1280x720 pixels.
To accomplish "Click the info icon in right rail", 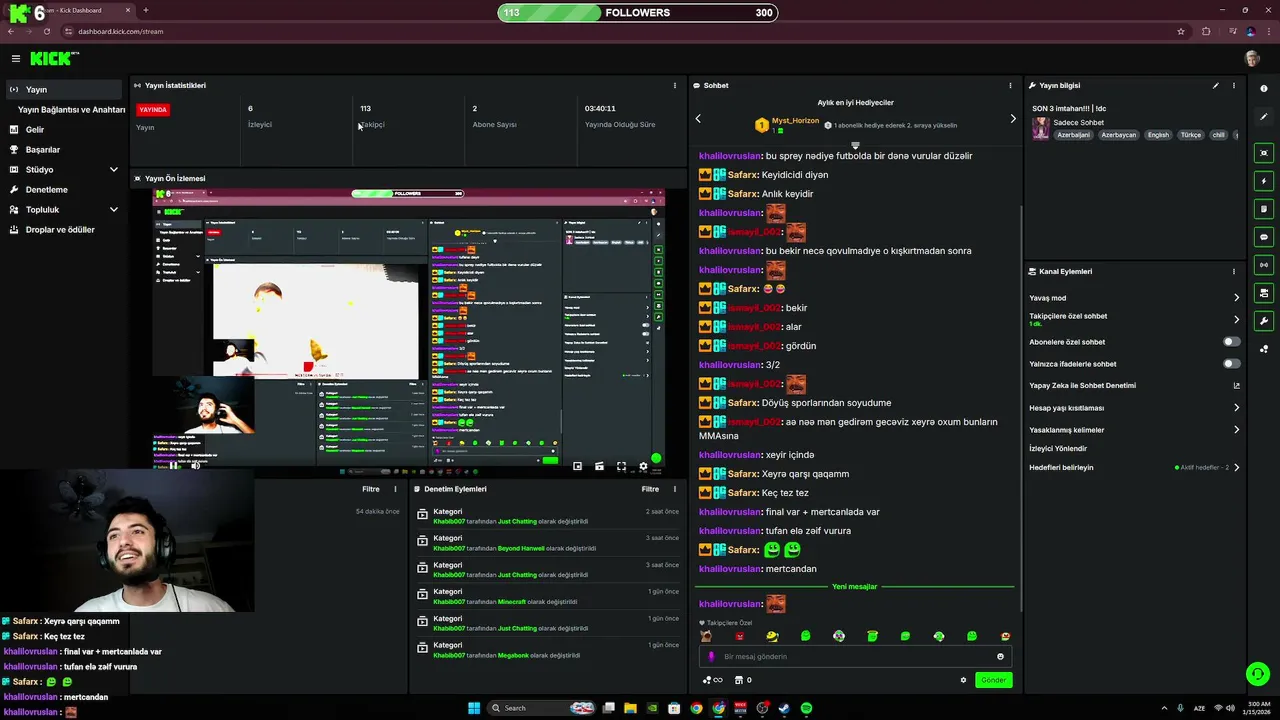I will point(1264,89).
